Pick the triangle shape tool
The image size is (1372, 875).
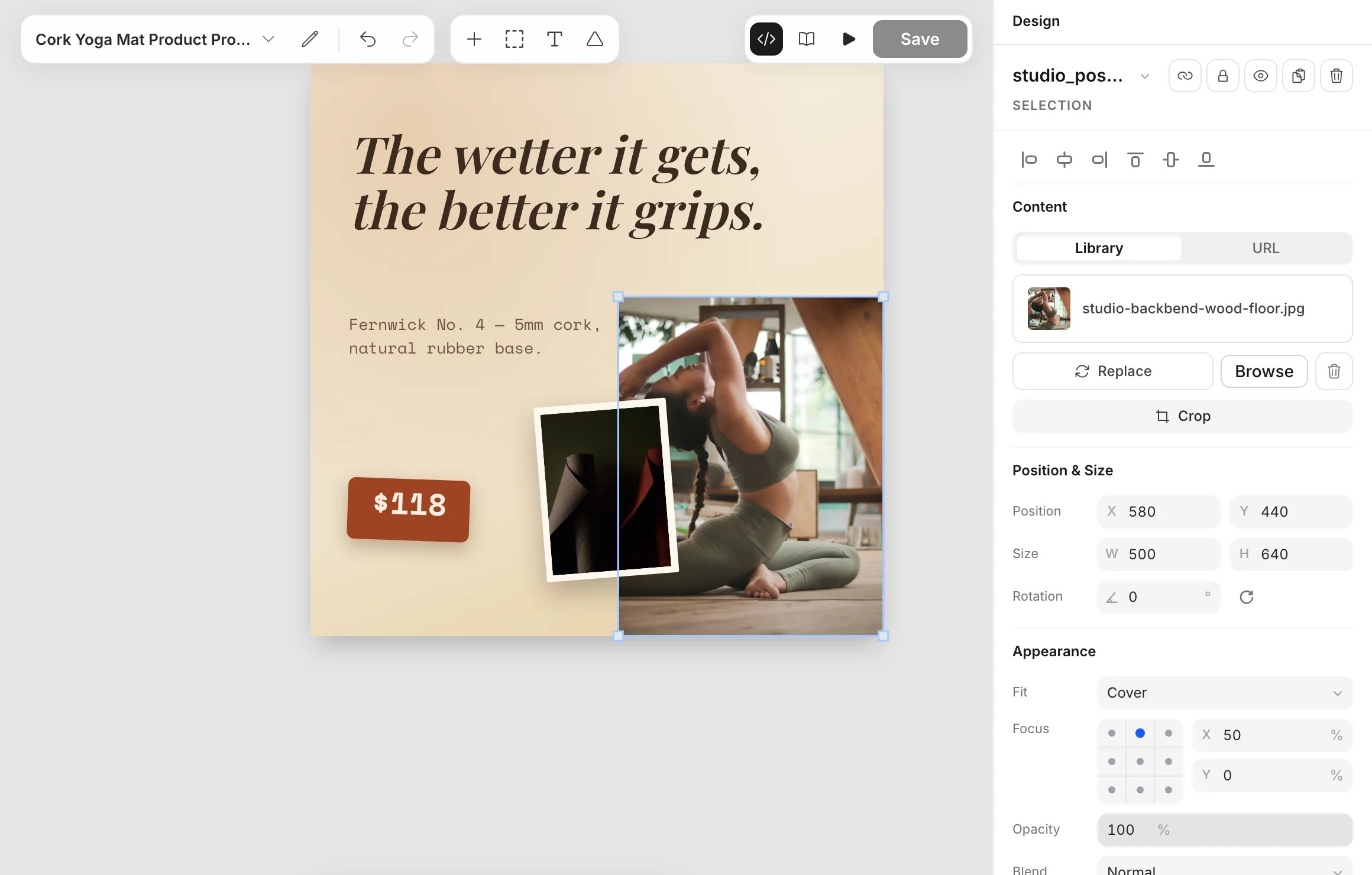tap(595, 39)
